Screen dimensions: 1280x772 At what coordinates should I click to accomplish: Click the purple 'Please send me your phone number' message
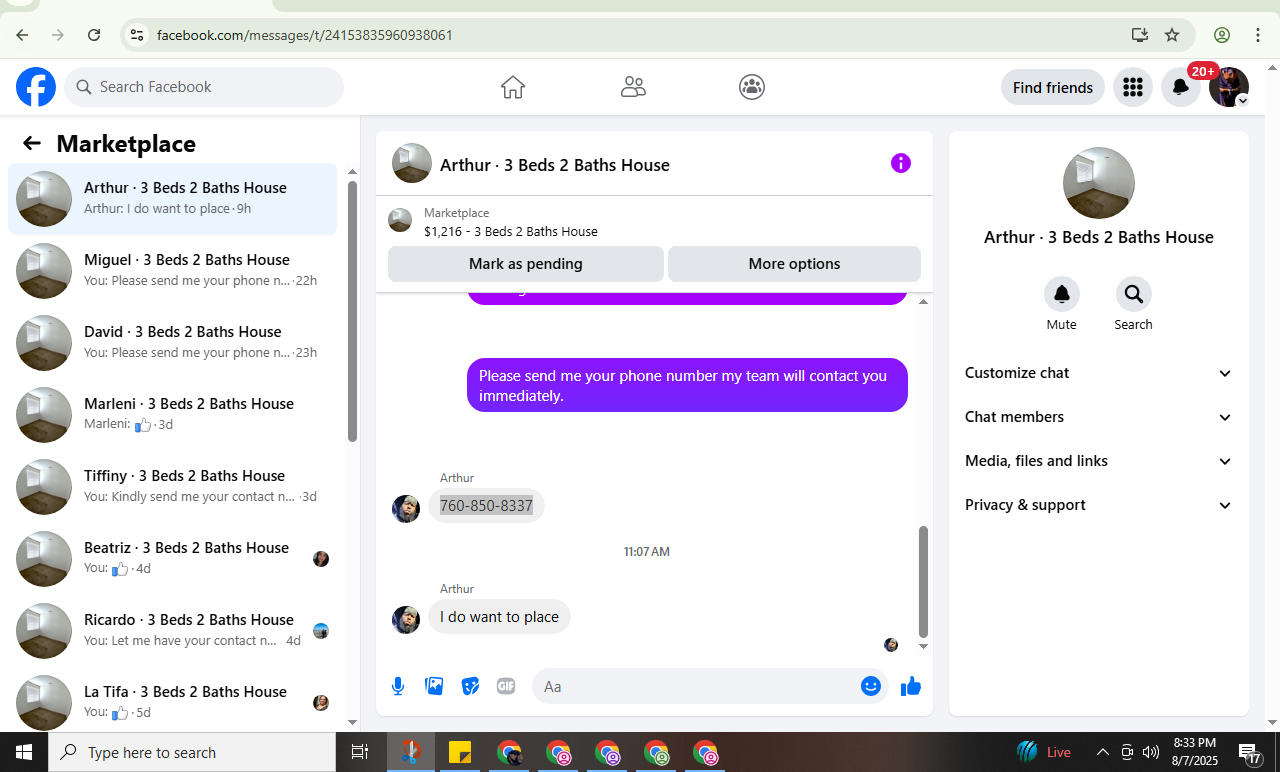click(687, 385)
